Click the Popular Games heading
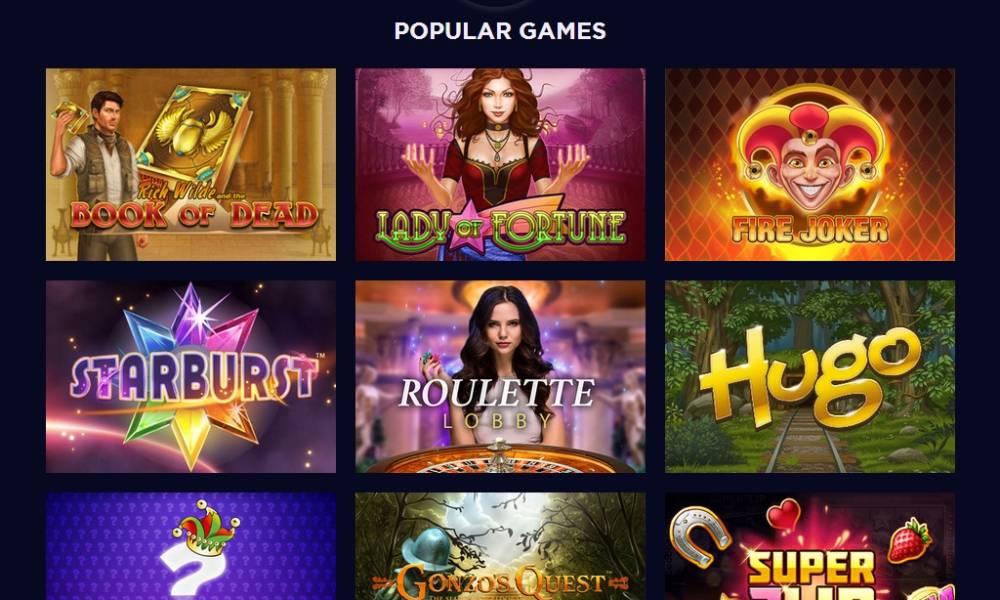This screenshot has height=600, width=1000. tap(500, 31)
